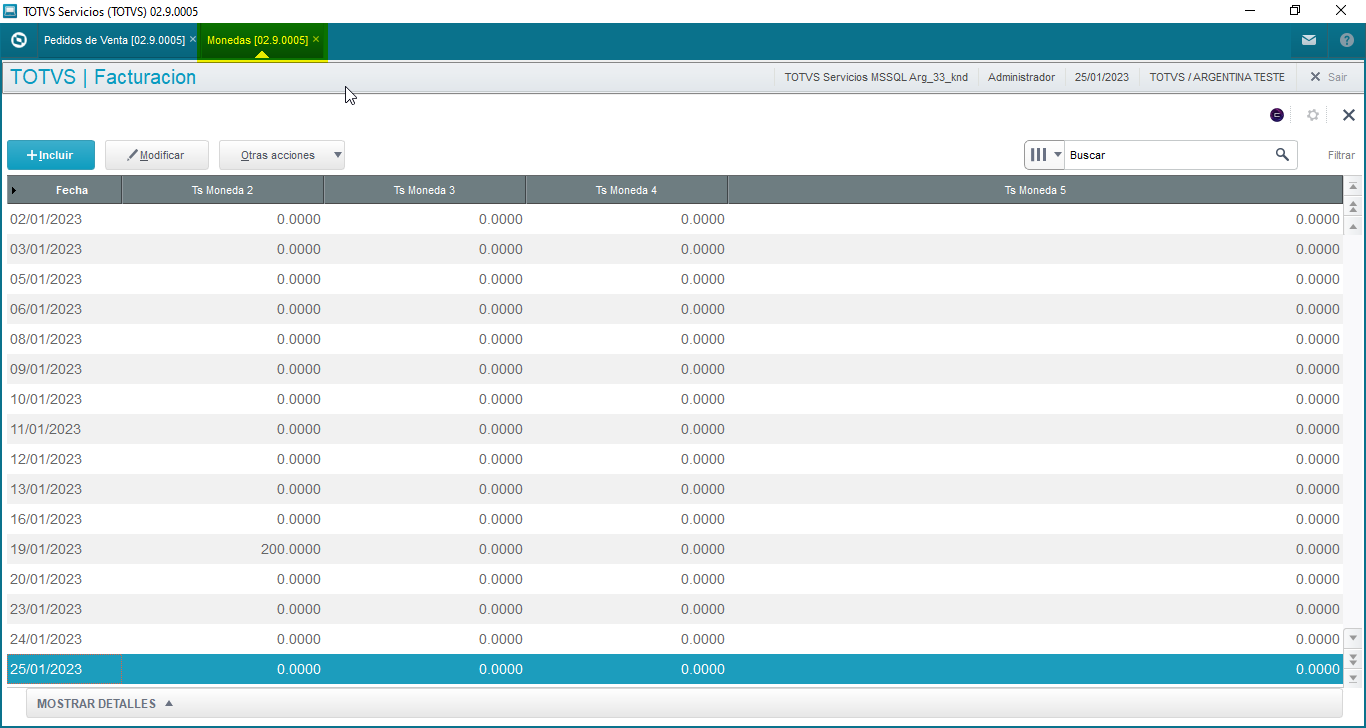Restore down the TOTVS Servicios window

click(x=1295, y=11)
